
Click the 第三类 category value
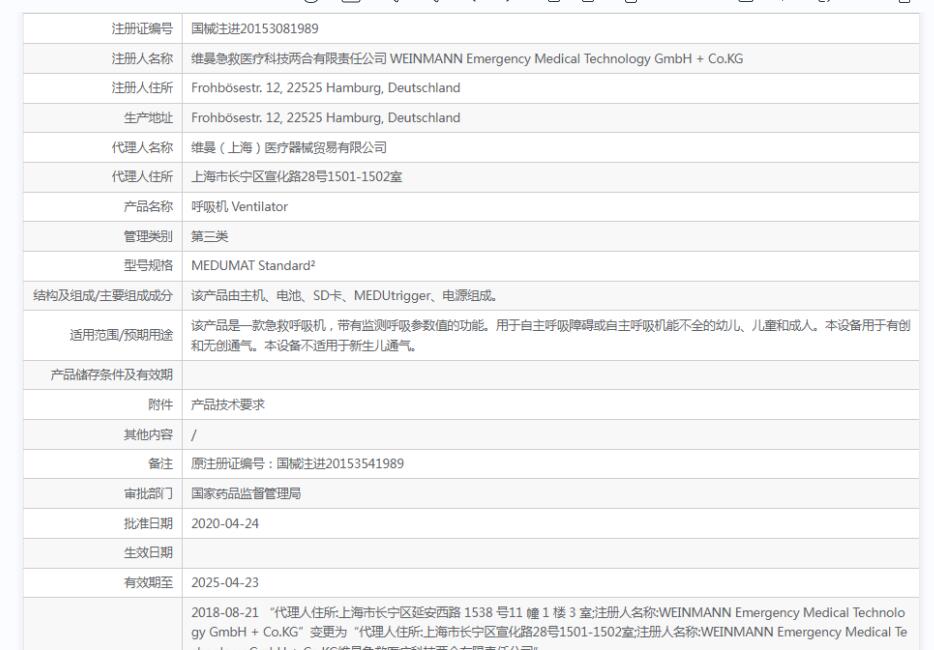click(210, 237)
